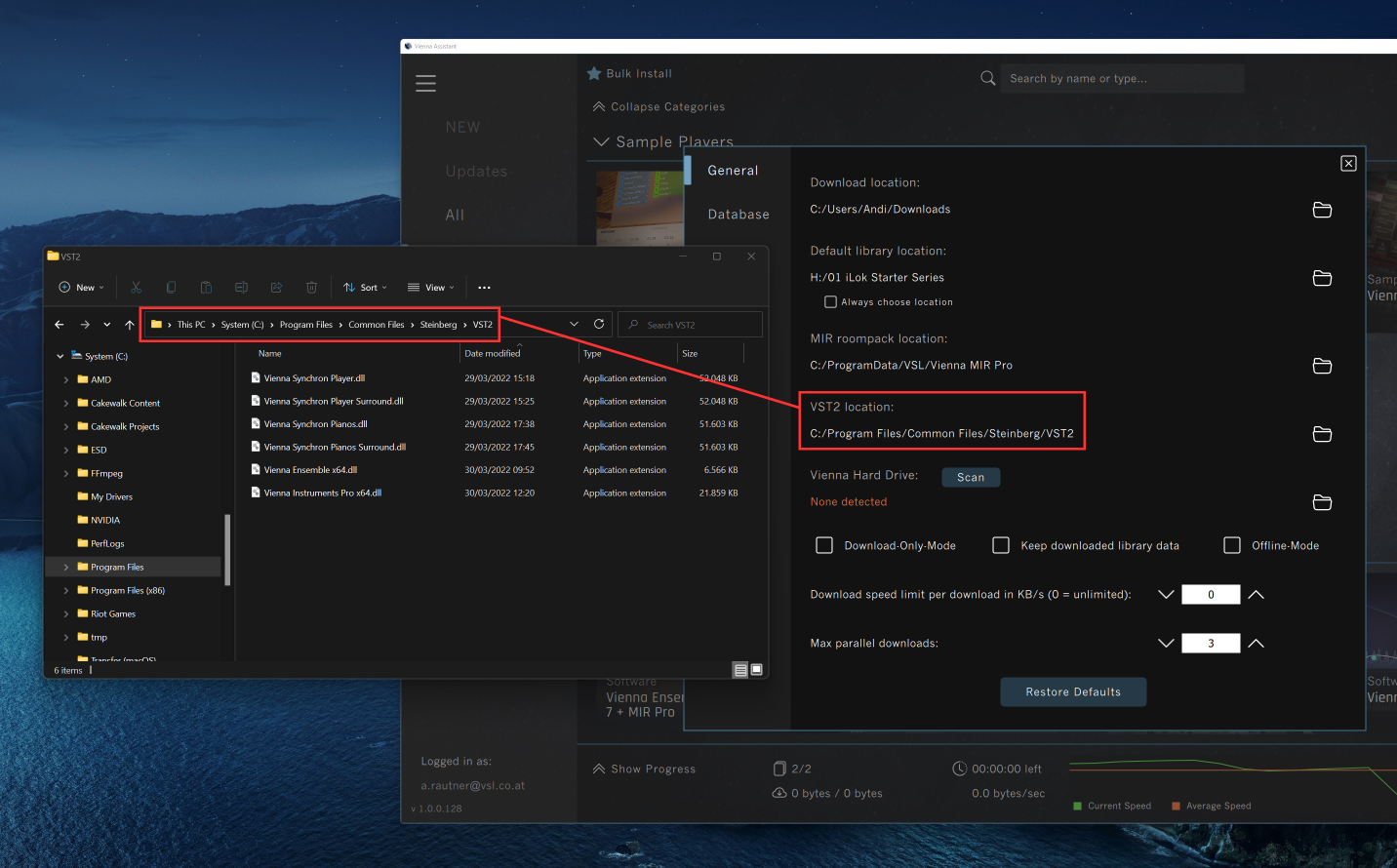
Task: Click the max parallel downloads value field
Action: click(x=1211, y=643)
